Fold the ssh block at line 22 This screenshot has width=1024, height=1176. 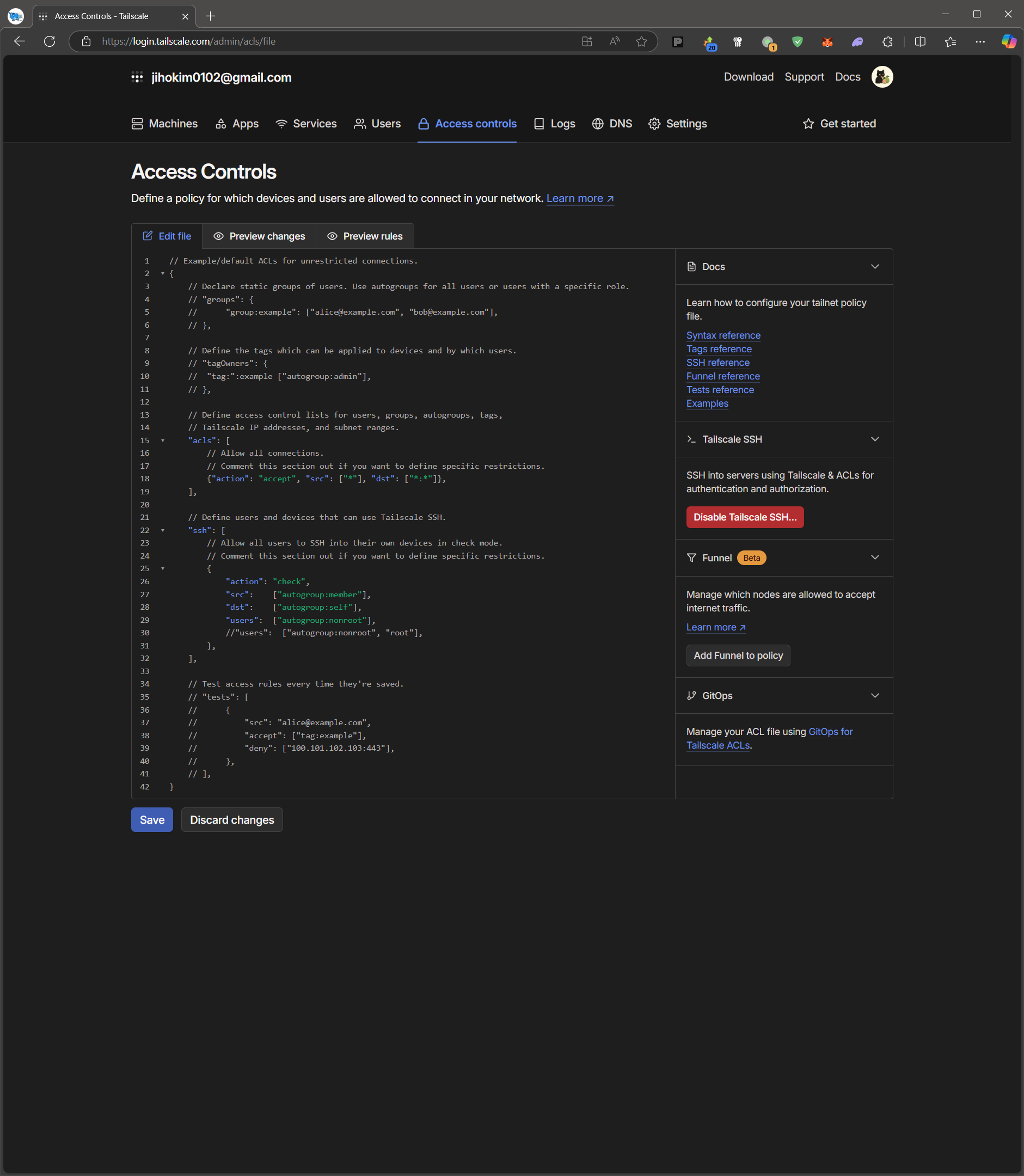[x=163, y=530]
